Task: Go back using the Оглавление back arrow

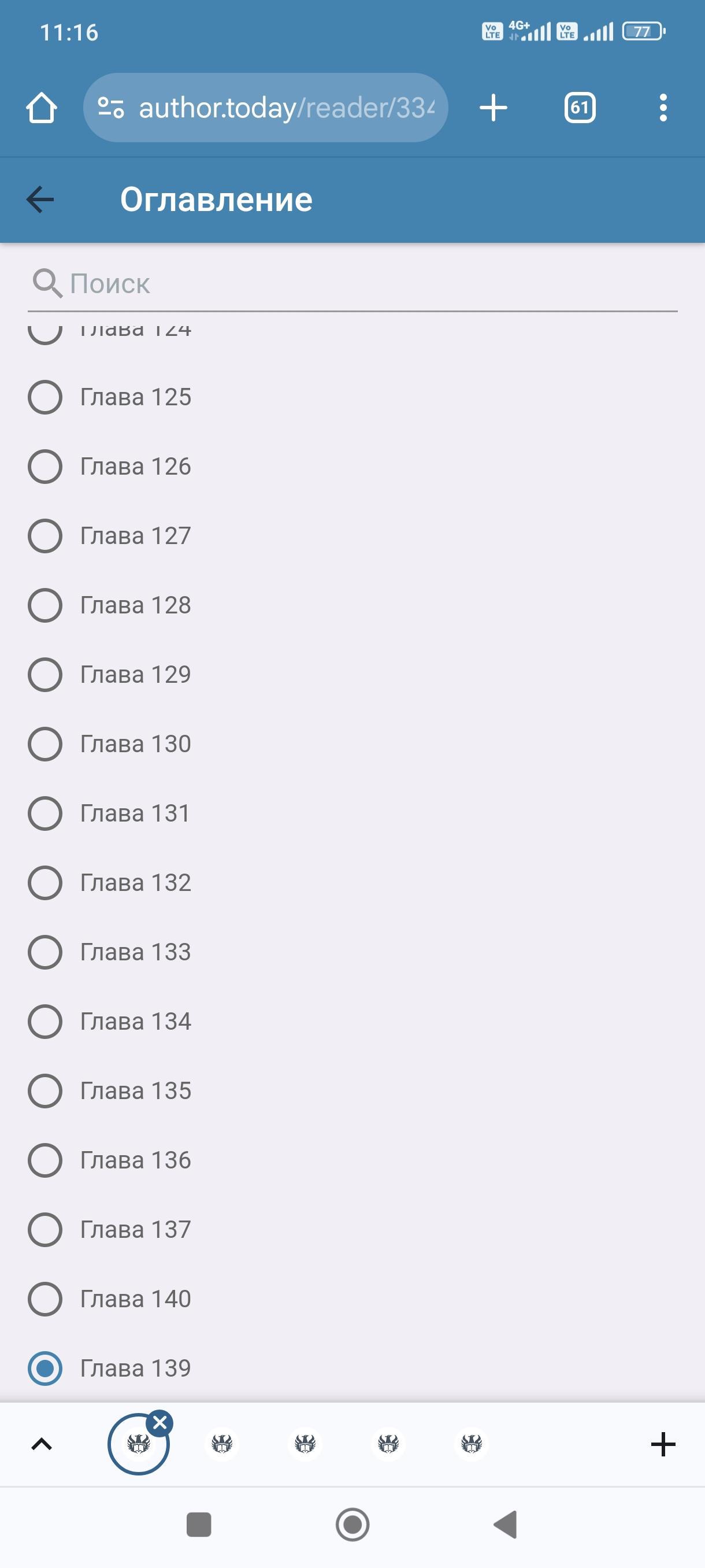Action: [x=41, y=199]
